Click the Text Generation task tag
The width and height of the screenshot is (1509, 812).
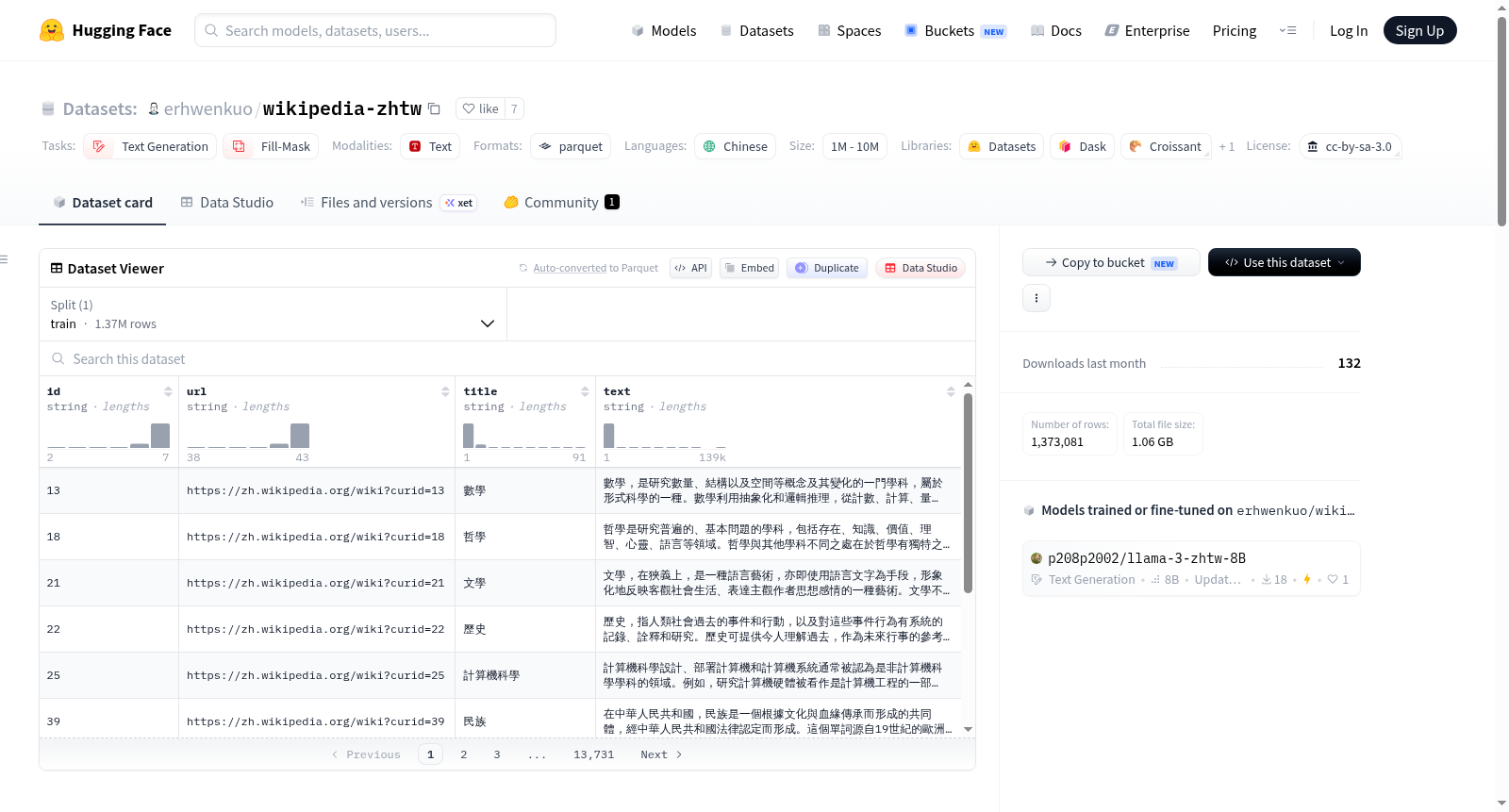click(x=150, y=146)
